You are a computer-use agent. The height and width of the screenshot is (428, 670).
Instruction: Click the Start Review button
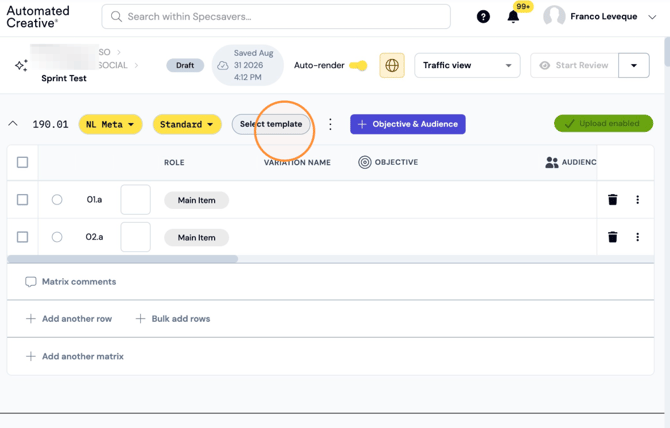[x=574, y=65]
